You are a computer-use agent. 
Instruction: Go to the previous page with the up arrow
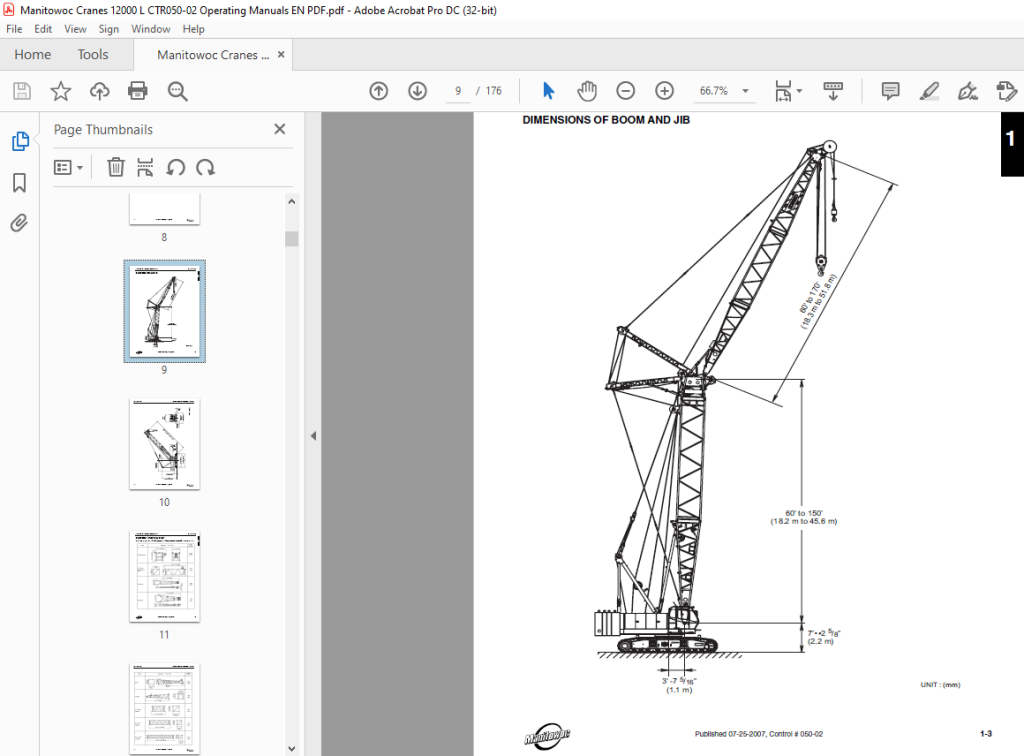click(x=379, y=91)
